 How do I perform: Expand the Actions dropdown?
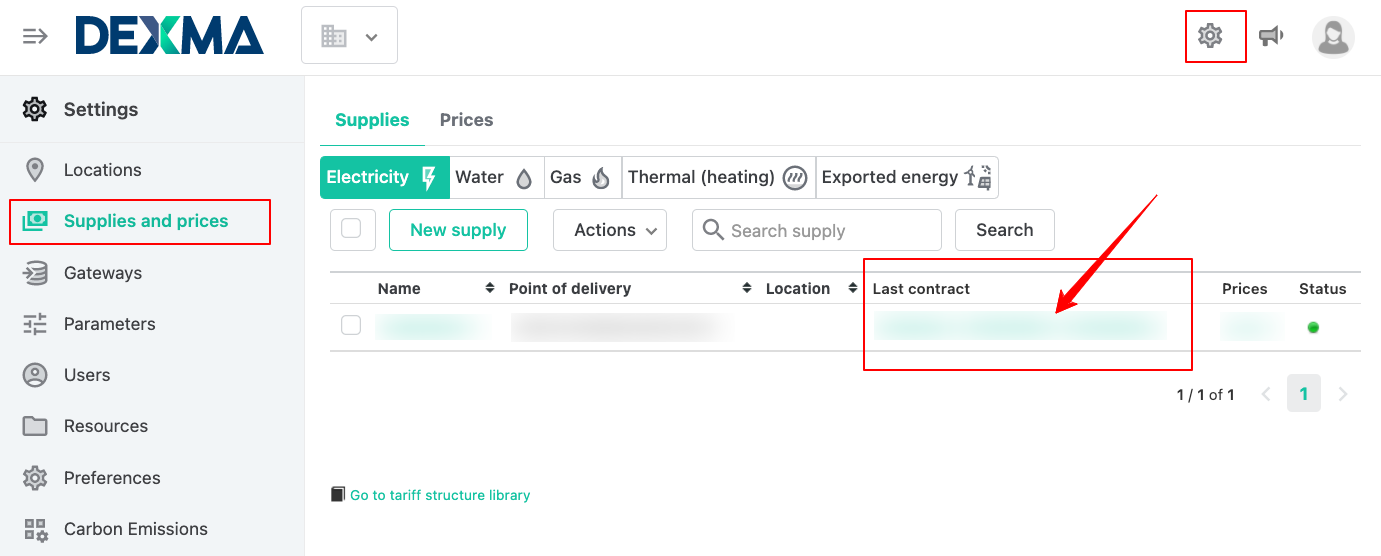pos(610,230)
